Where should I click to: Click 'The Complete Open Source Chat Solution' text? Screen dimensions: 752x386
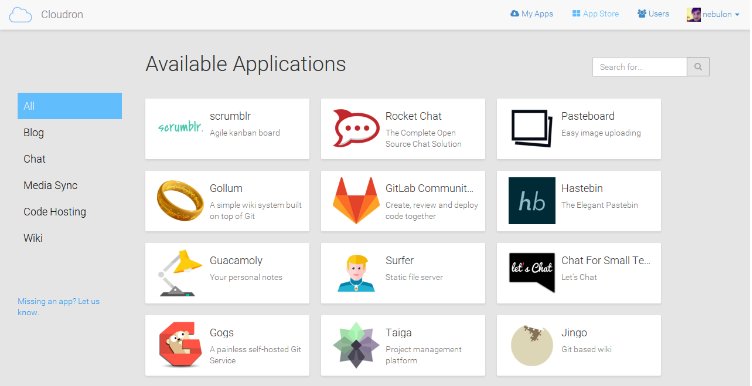(x=423, y=138)
